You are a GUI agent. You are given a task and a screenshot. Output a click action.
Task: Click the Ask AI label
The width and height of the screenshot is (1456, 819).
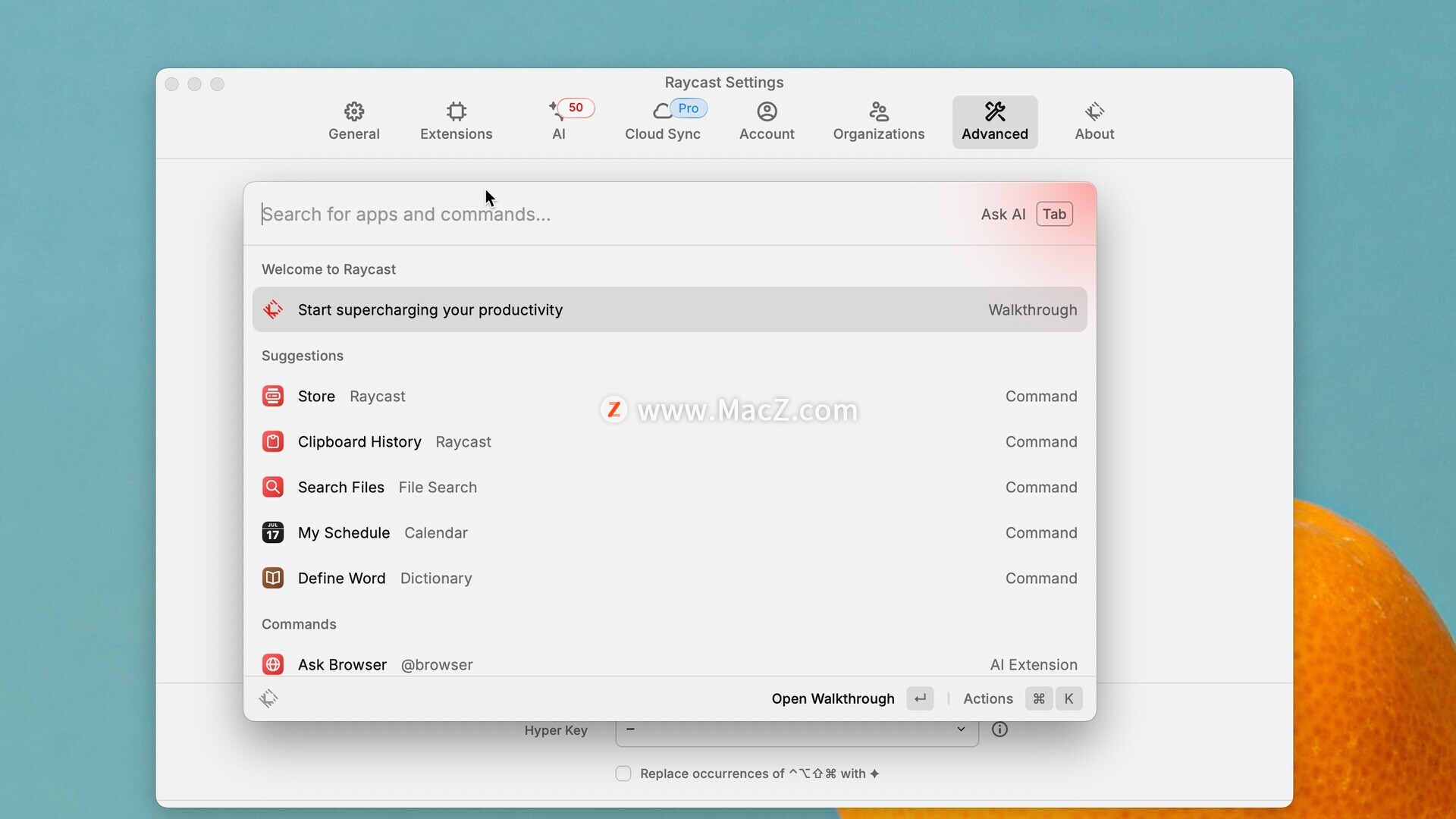tap(1003, 214)
